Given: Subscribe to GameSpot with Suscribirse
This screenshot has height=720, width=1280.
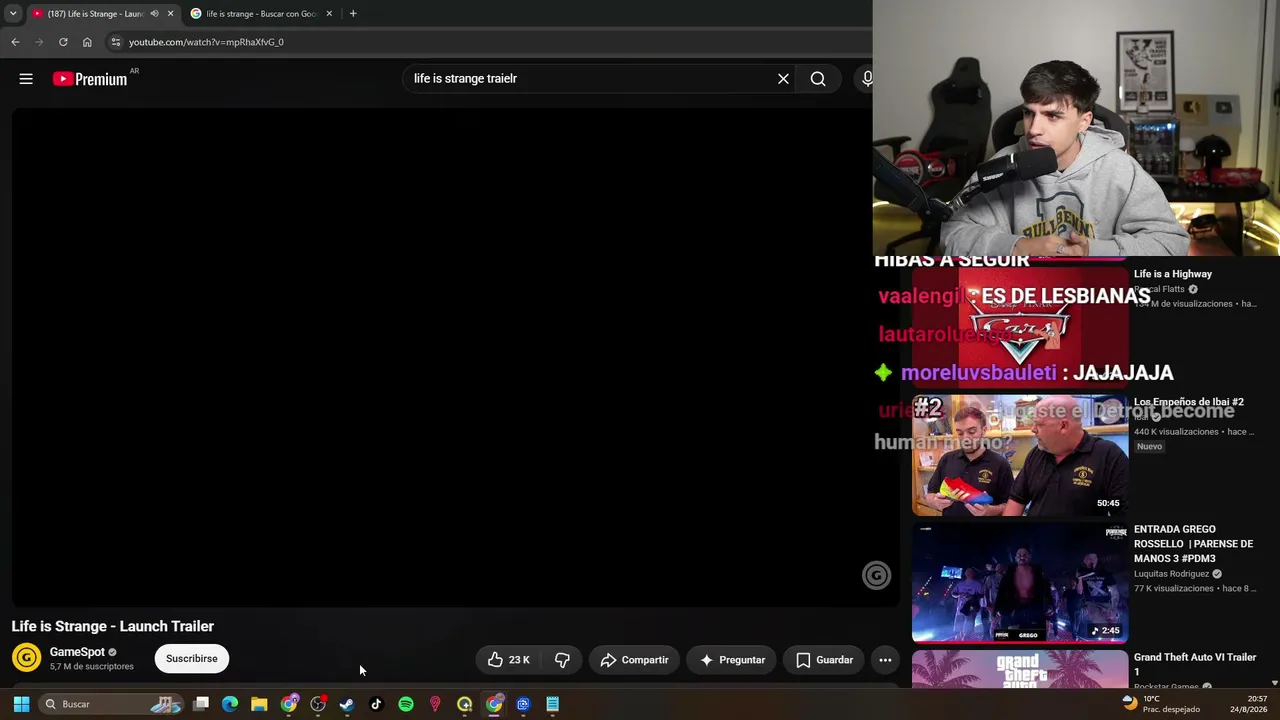Looking at the screenshot, I should [192, 659].
